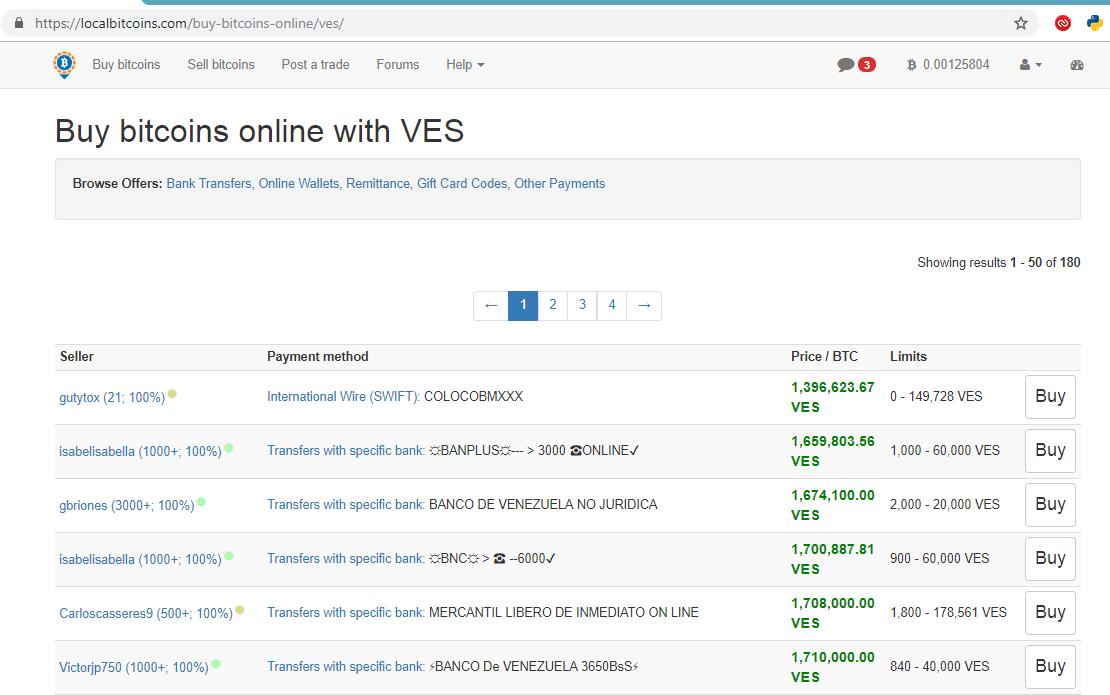
Task: Open seller profile gutytox
Action: click(112, 398)
